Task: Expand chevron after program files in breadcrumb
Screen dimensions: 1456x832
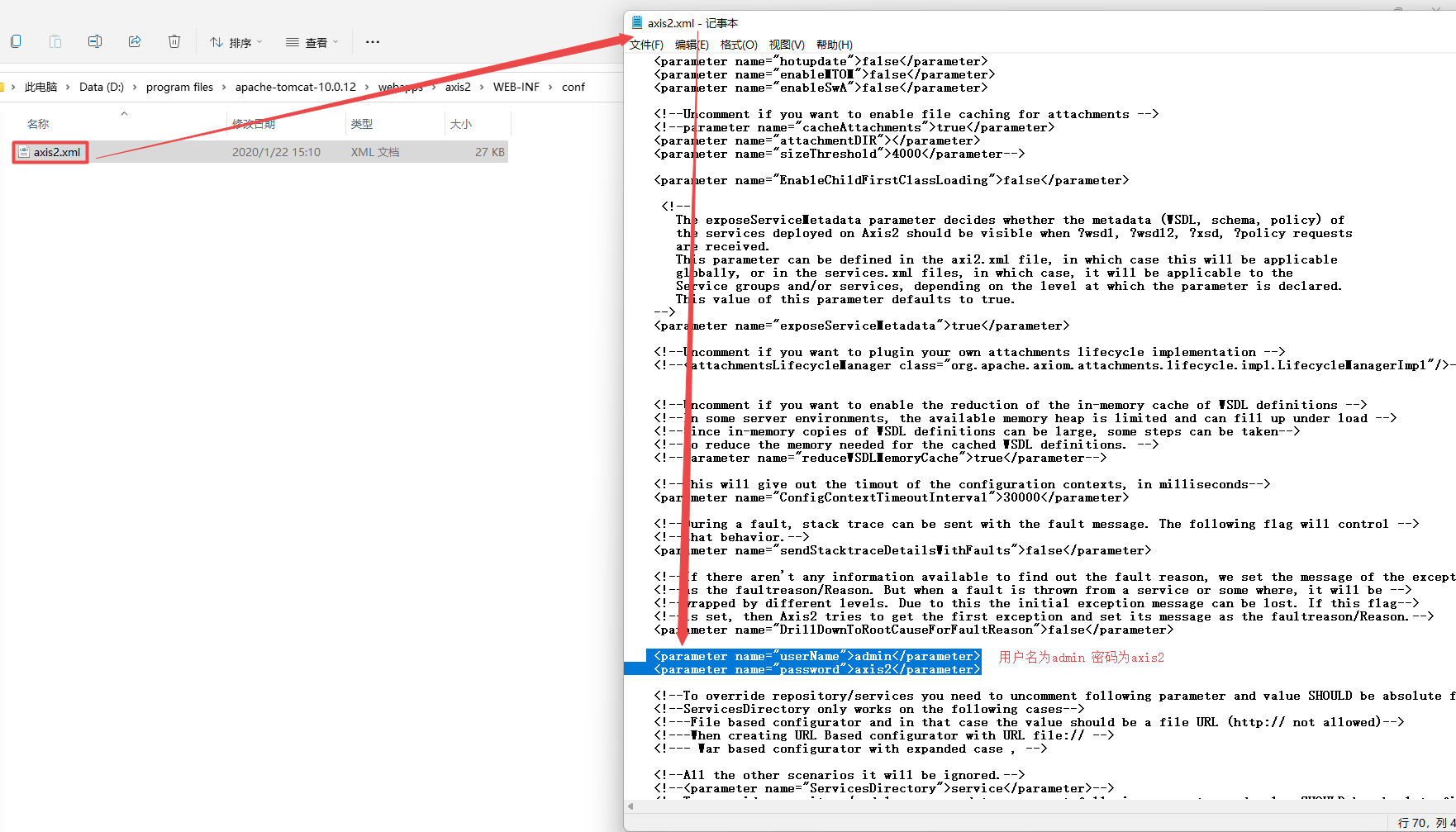Action: click(x=224, y=87)
